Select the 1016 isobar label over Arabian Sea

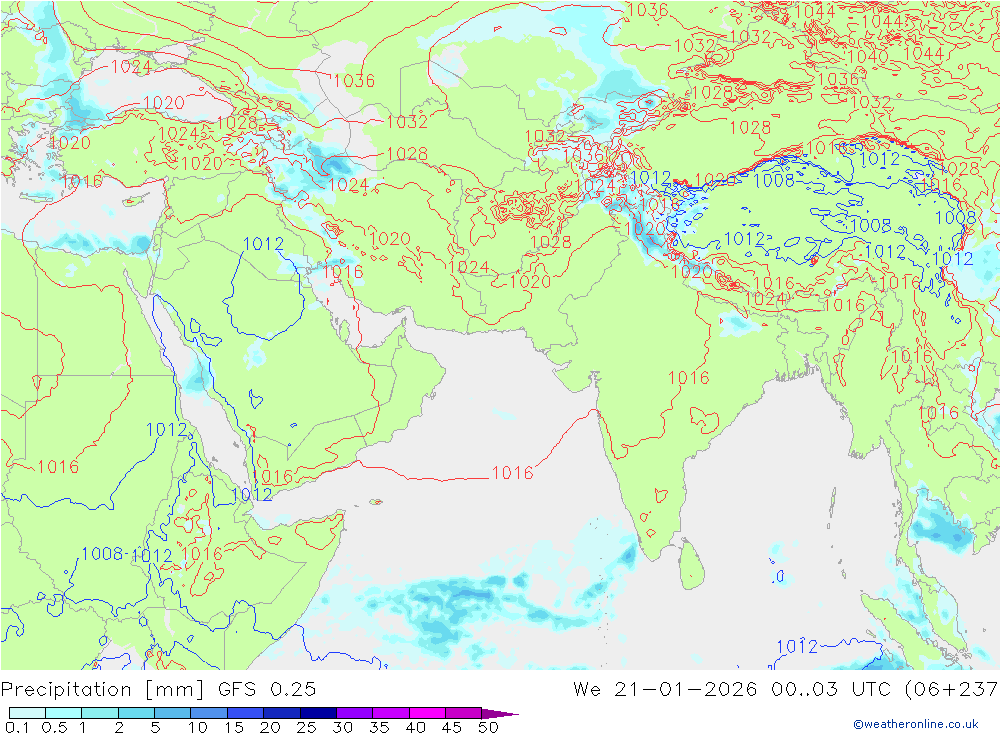pyautogui.click(x=512, y=473)
